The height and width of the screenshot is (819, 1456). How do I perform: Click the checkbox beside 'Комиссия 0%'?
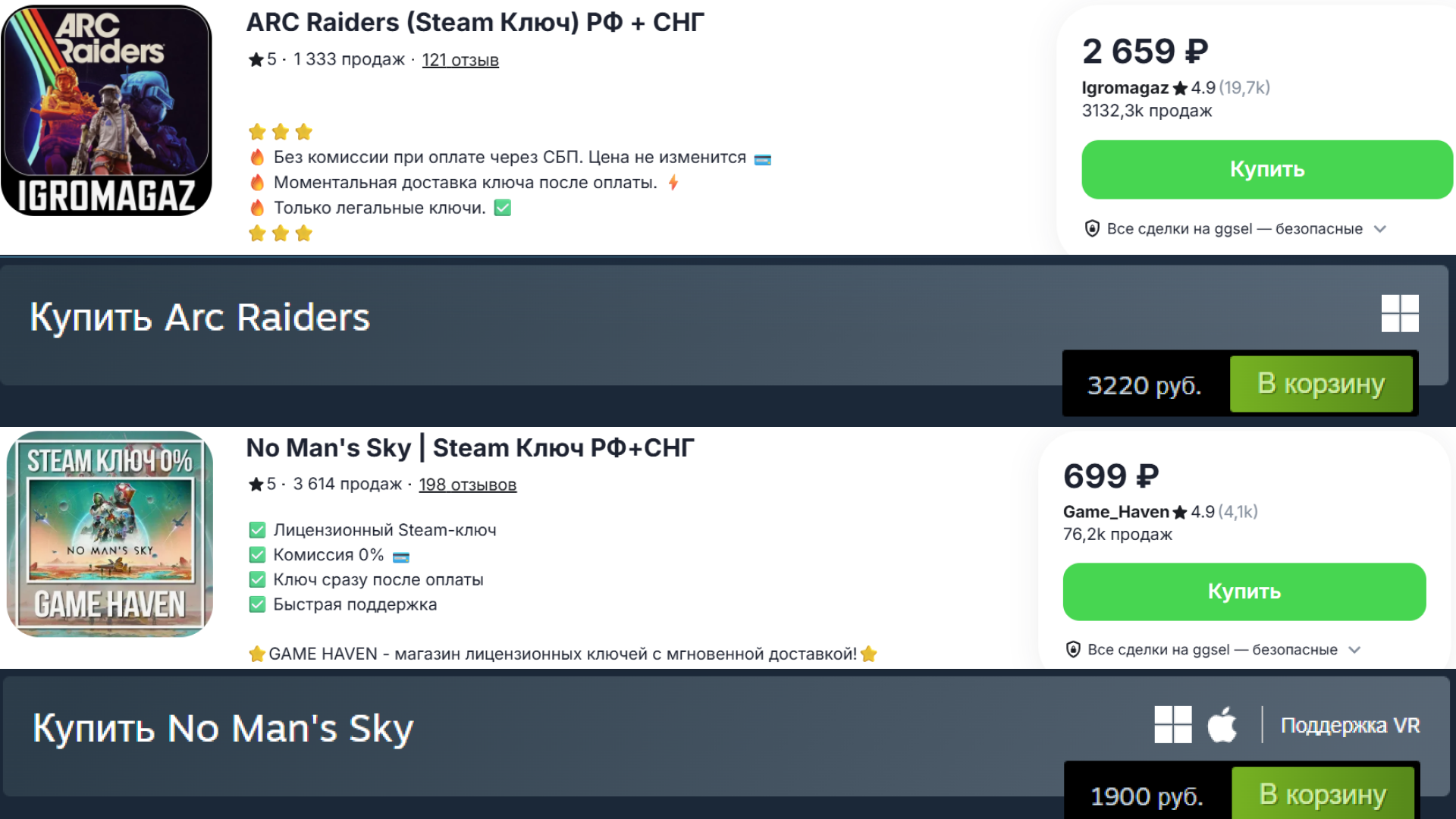(257, 555)
